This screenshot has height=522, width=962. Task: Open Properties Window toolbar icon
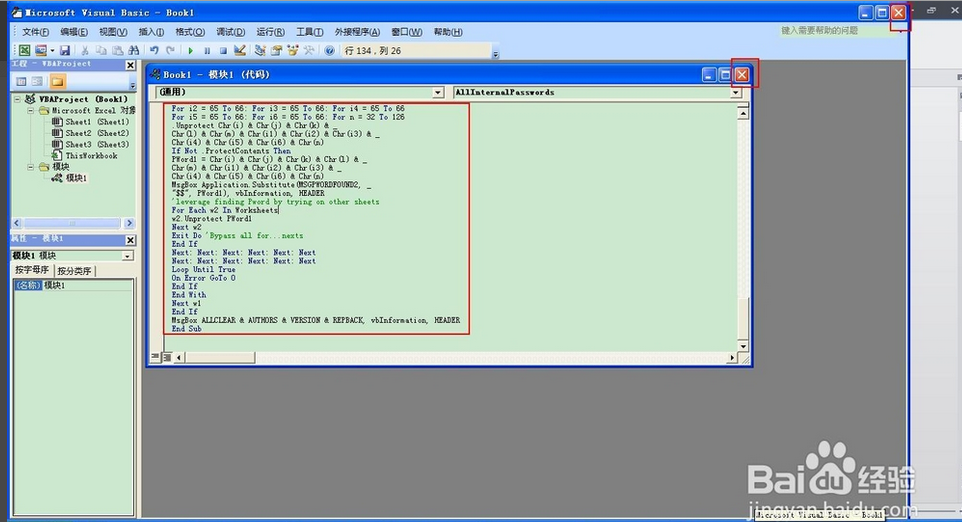(x=276, y=50)
